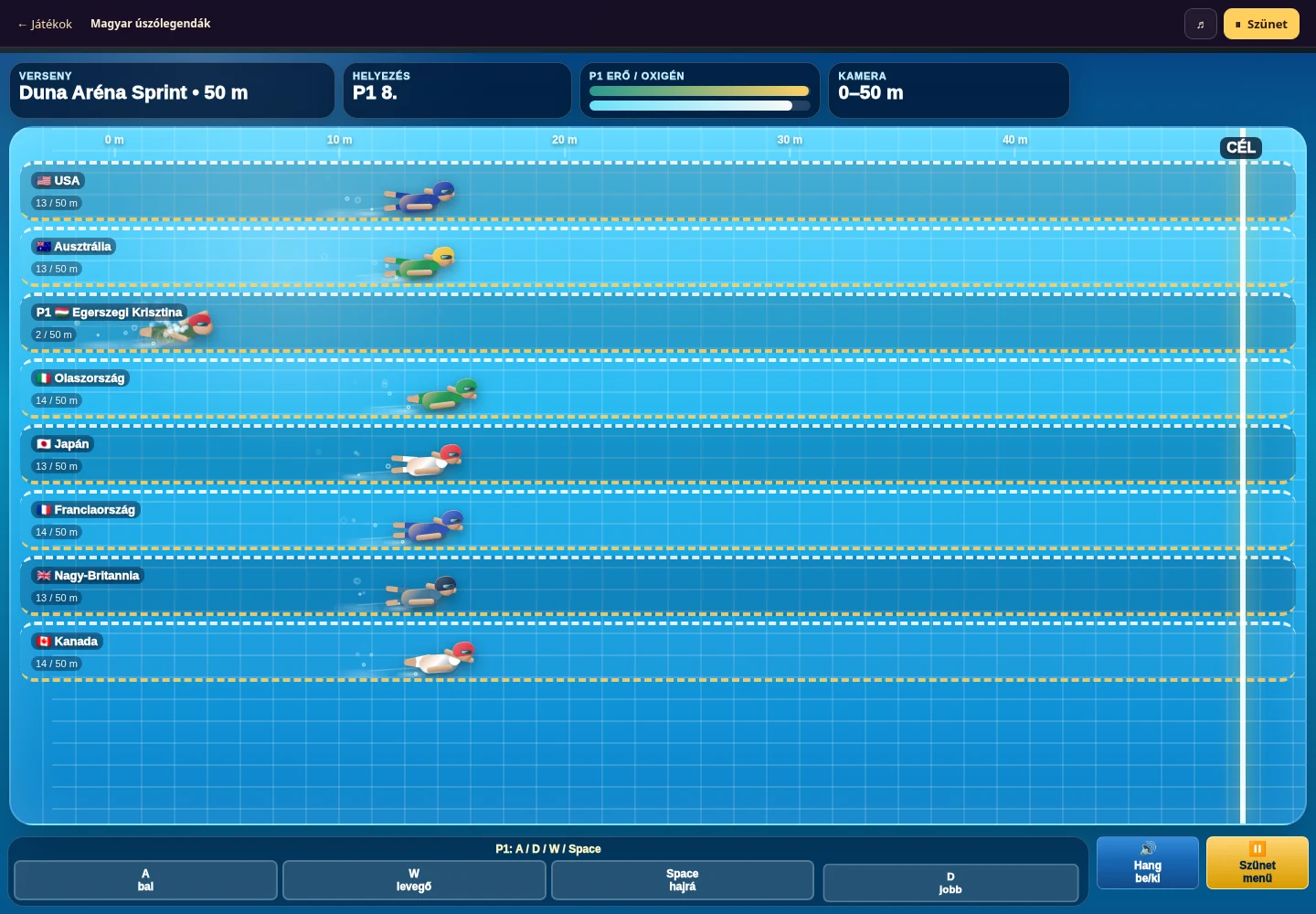Click the 30 m distance marker
The image size is (1316, 914).
pyautogui.click(x=790, y=140)
